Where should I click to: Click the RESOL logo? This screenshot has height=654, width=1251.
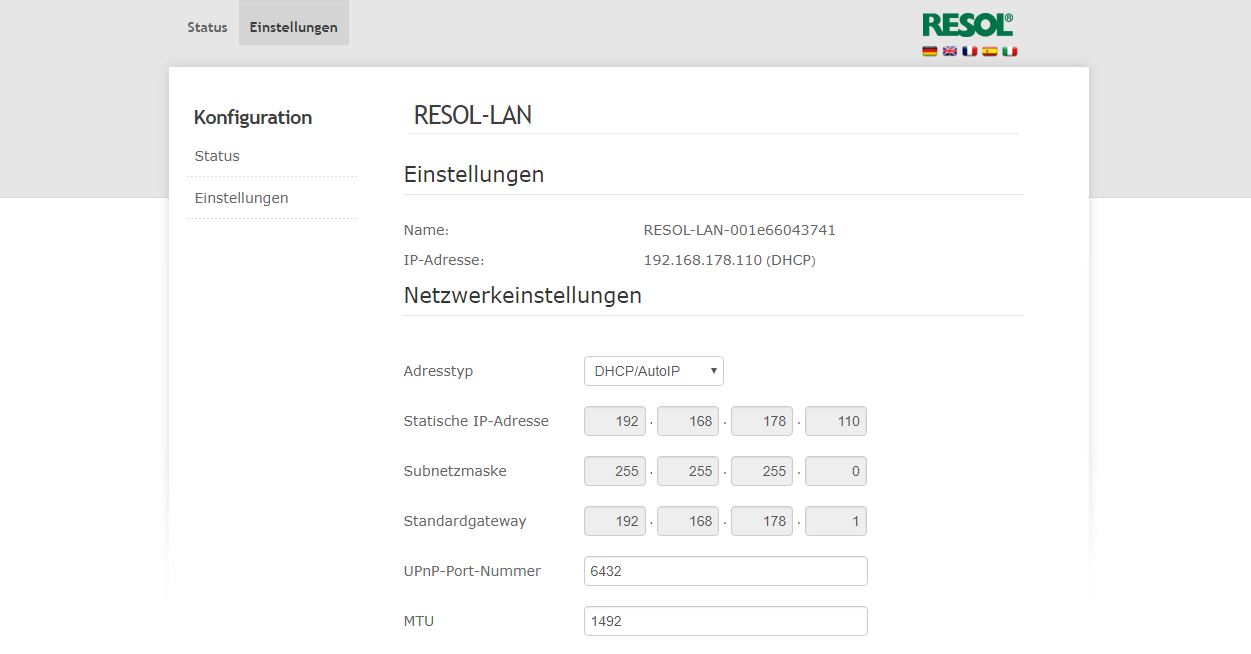click(x=968, y=25)
